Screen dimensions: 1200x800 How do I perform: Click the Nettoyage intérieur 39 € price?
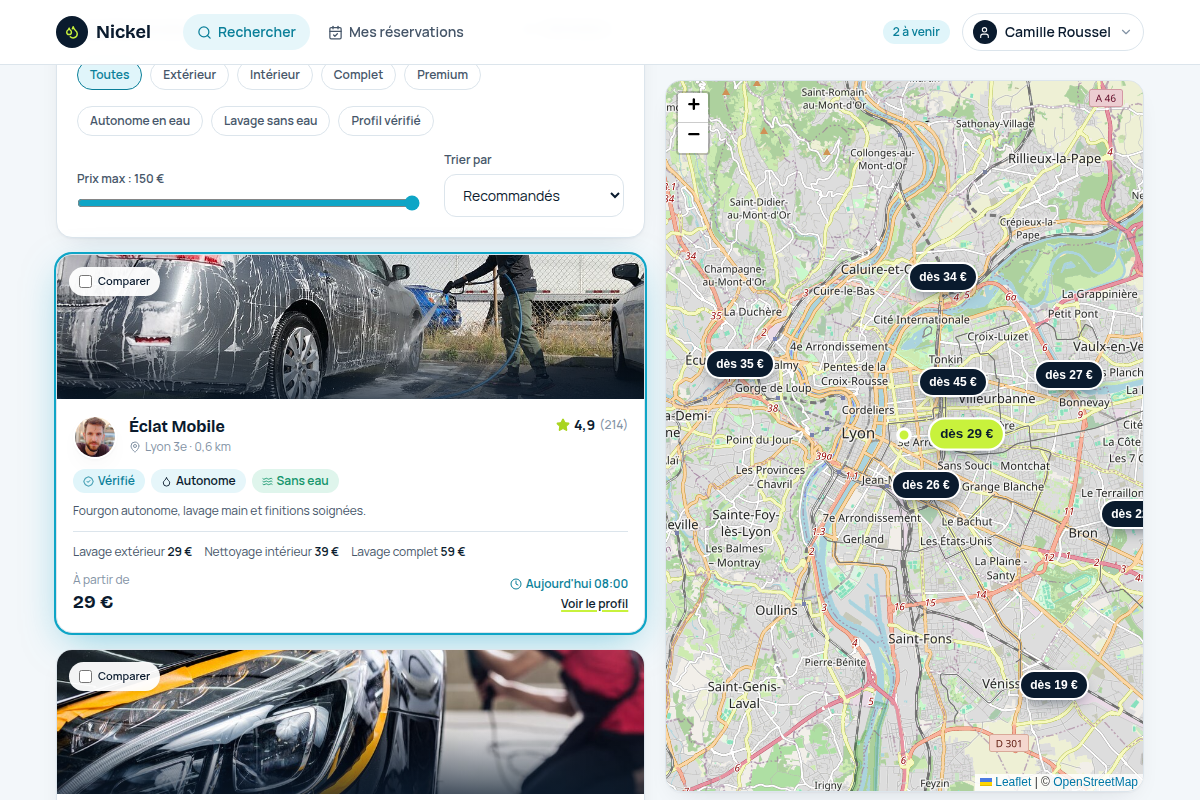[x=272, y=552]
